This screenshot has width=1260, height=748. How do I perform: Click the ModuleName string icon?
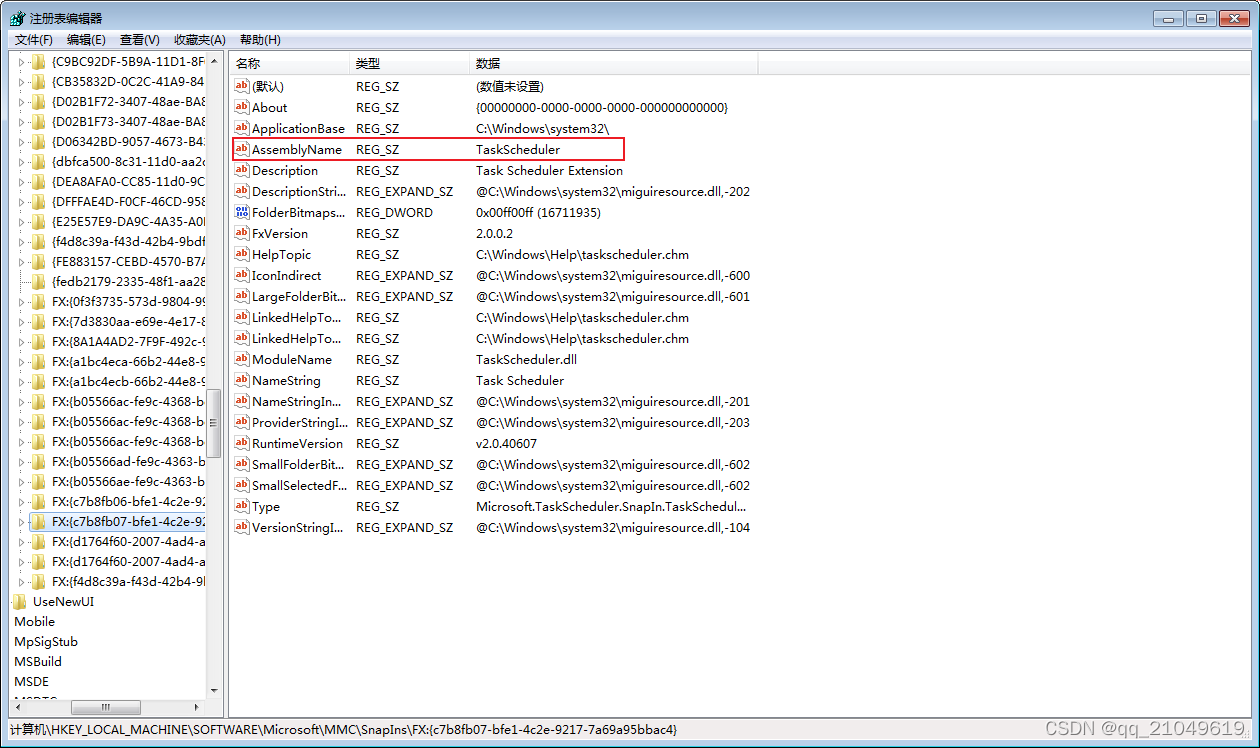(241, 359)
